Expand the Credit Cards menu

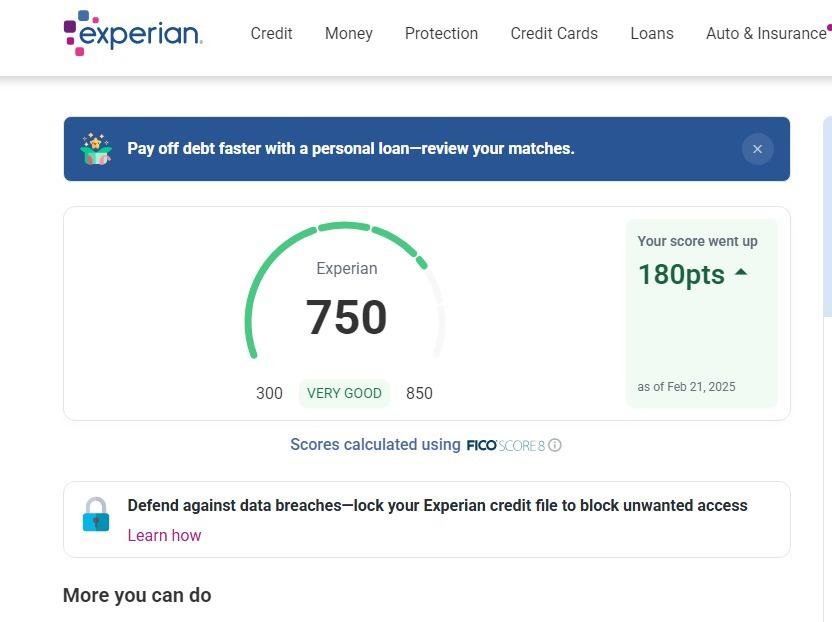tap(554, 33)
